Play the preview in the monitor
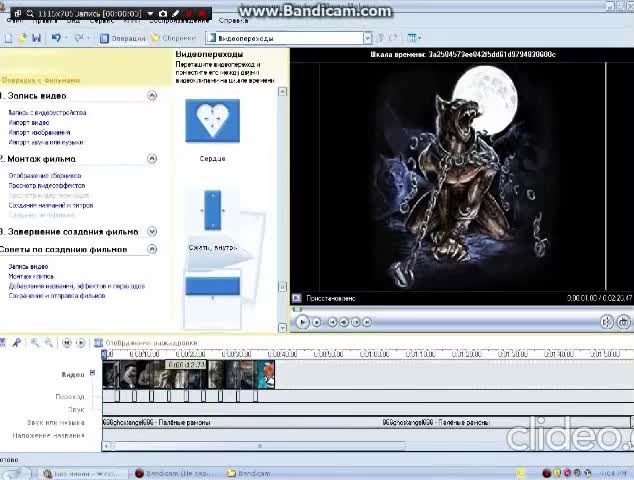The width and height of the screenshot is (634, 480). coord(302,322)
